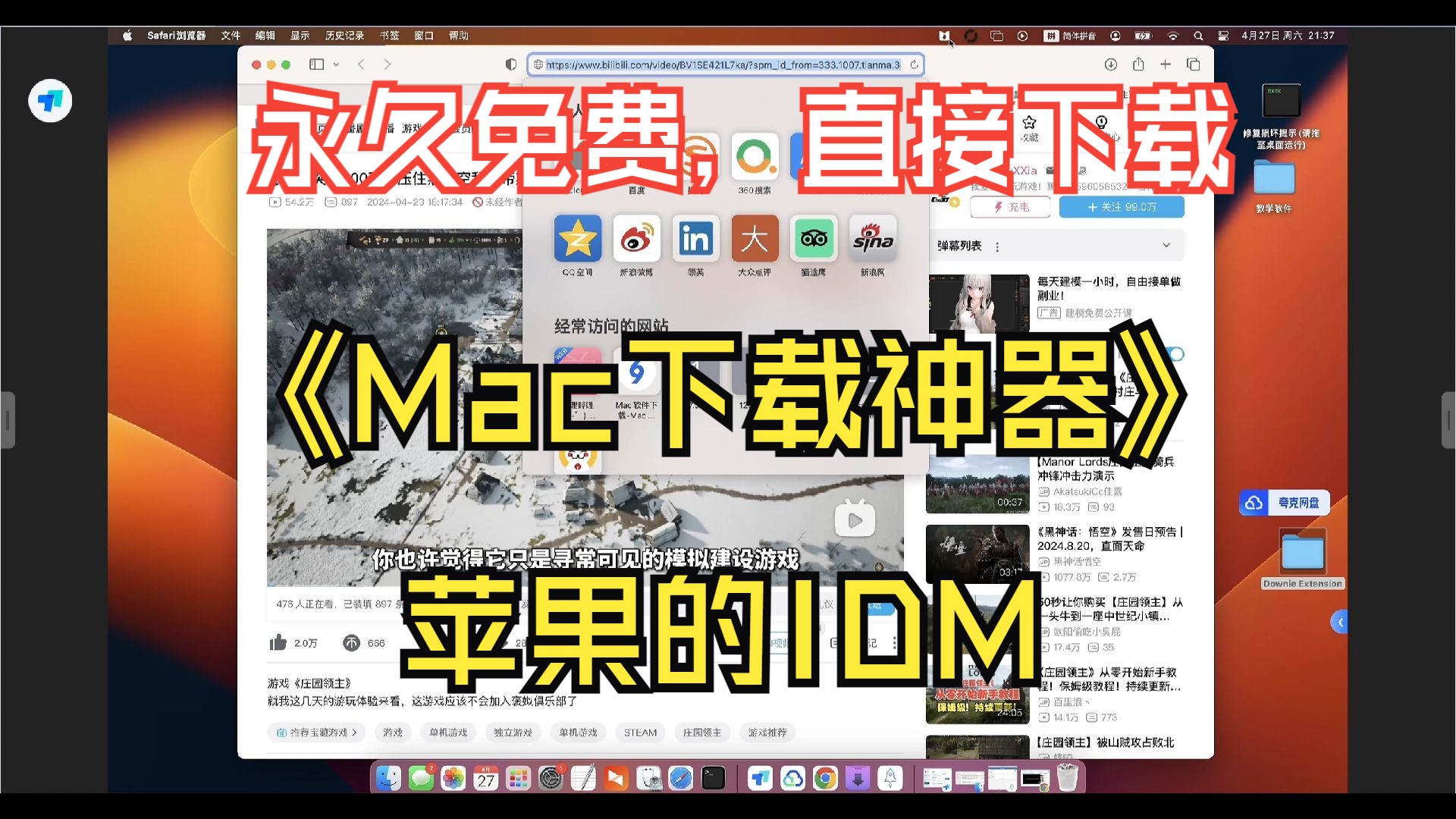The height and width of the screenshot is (819, 1456).
Task: Click the 夸克网盘 desktop widget
Action: click(x=1285, y=503)
